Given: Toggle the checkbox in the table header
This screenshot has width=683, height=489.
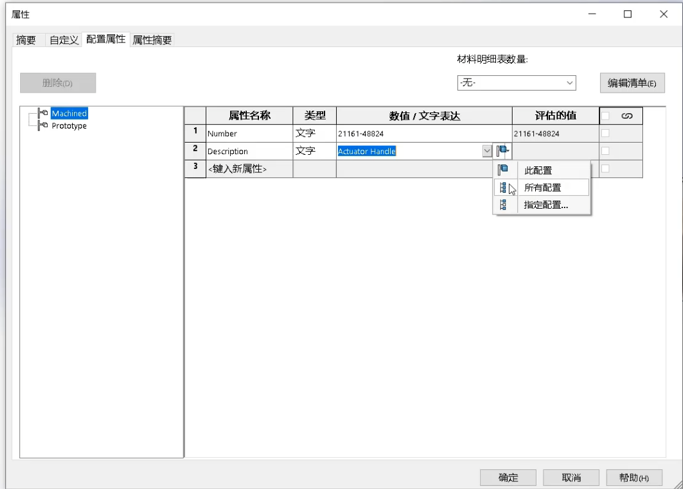Looking at the screenshot, I should coord(605,116).
